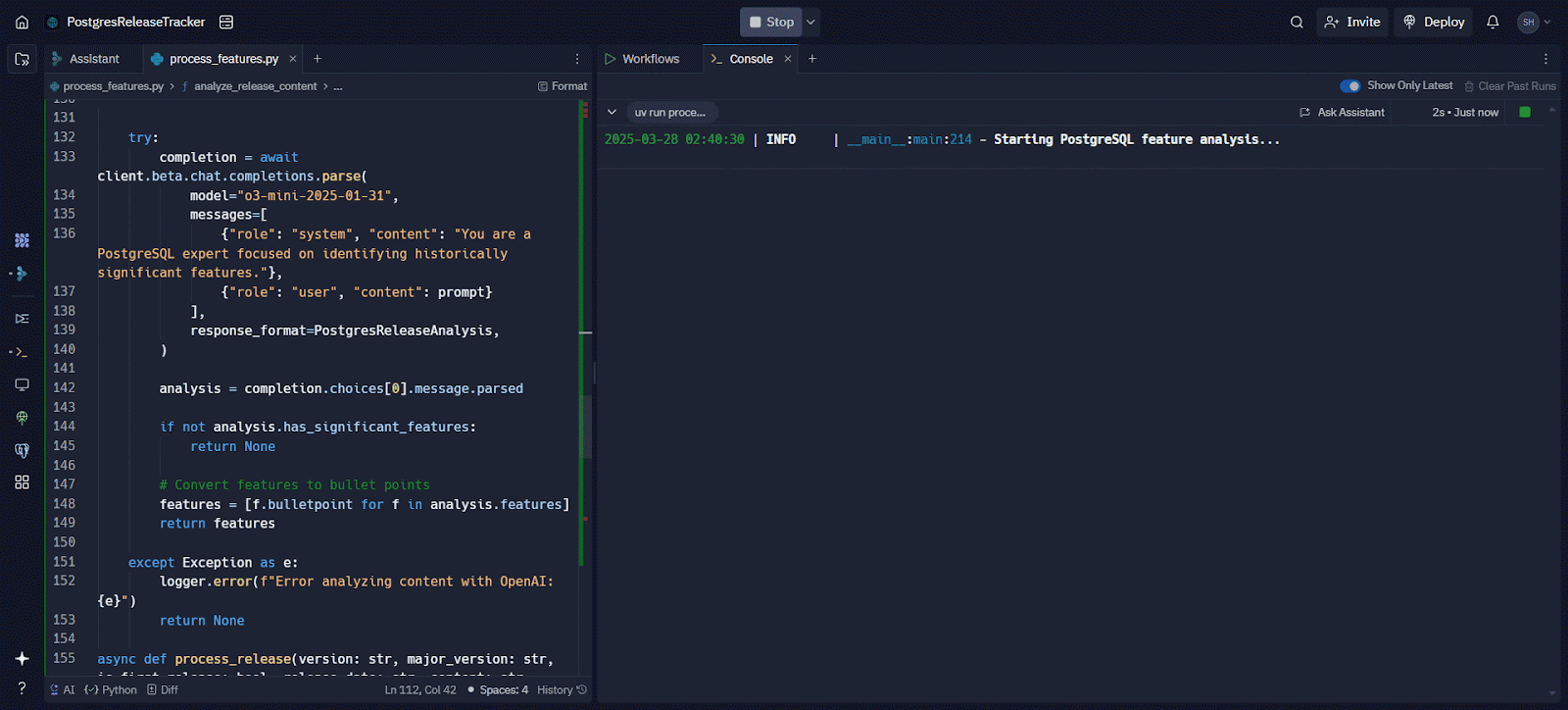Open the Replit home icon
Screen dimensions: 1568x710
pyautogui.click(x=22, y=22)
